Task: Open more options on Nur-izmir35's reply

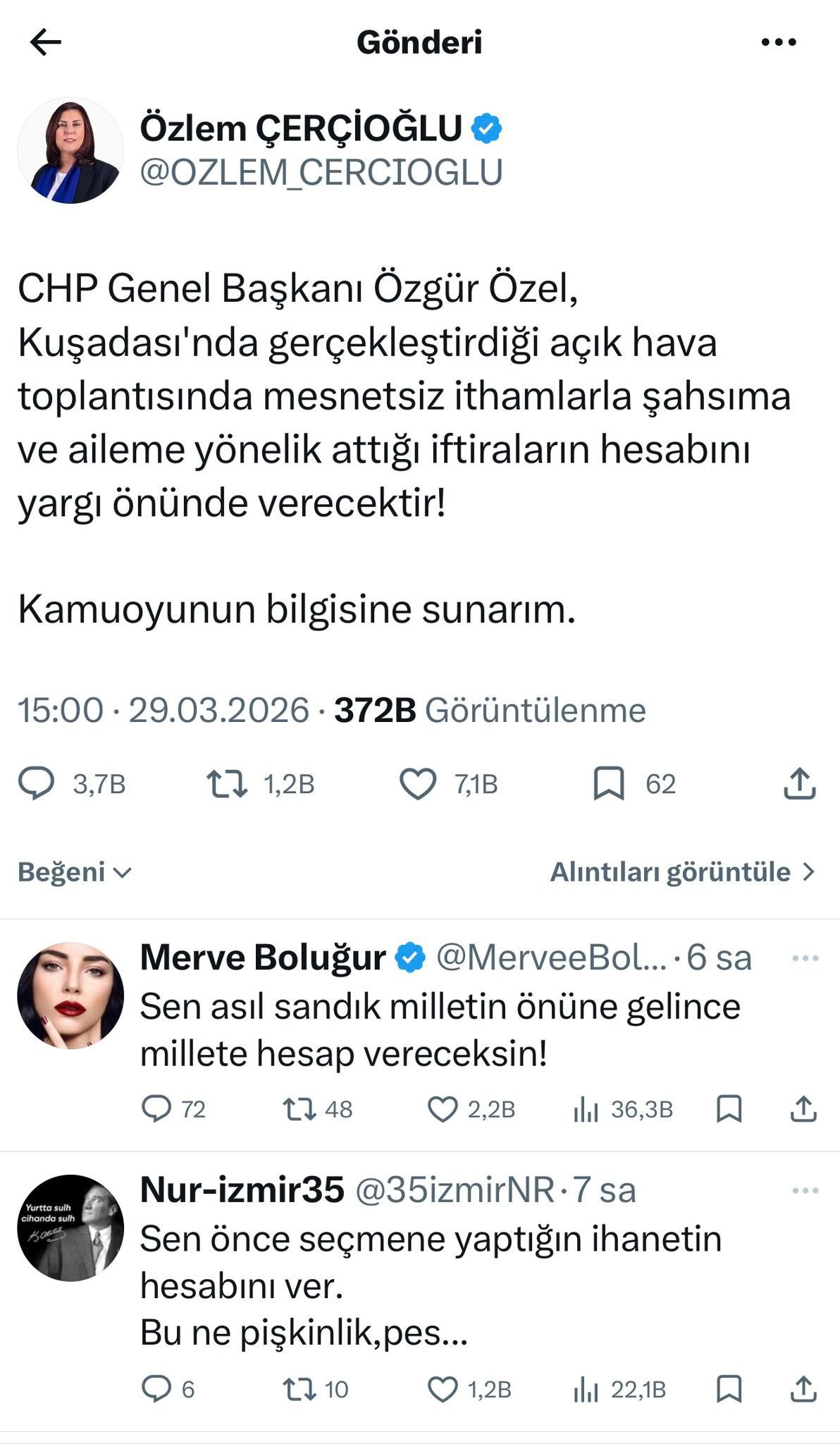Action: (x=805, y=1191)
